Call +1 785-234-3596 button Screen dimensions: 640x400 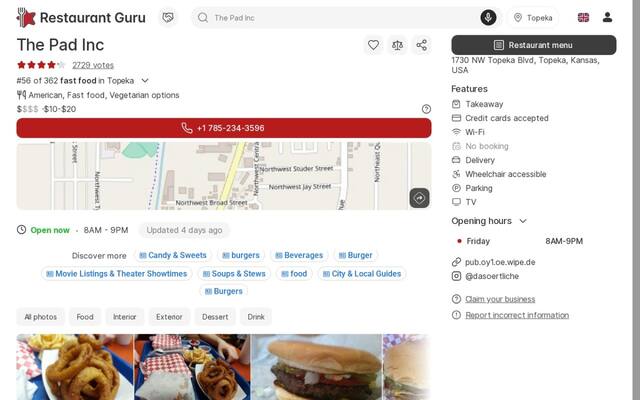click(x=224, y=128)
